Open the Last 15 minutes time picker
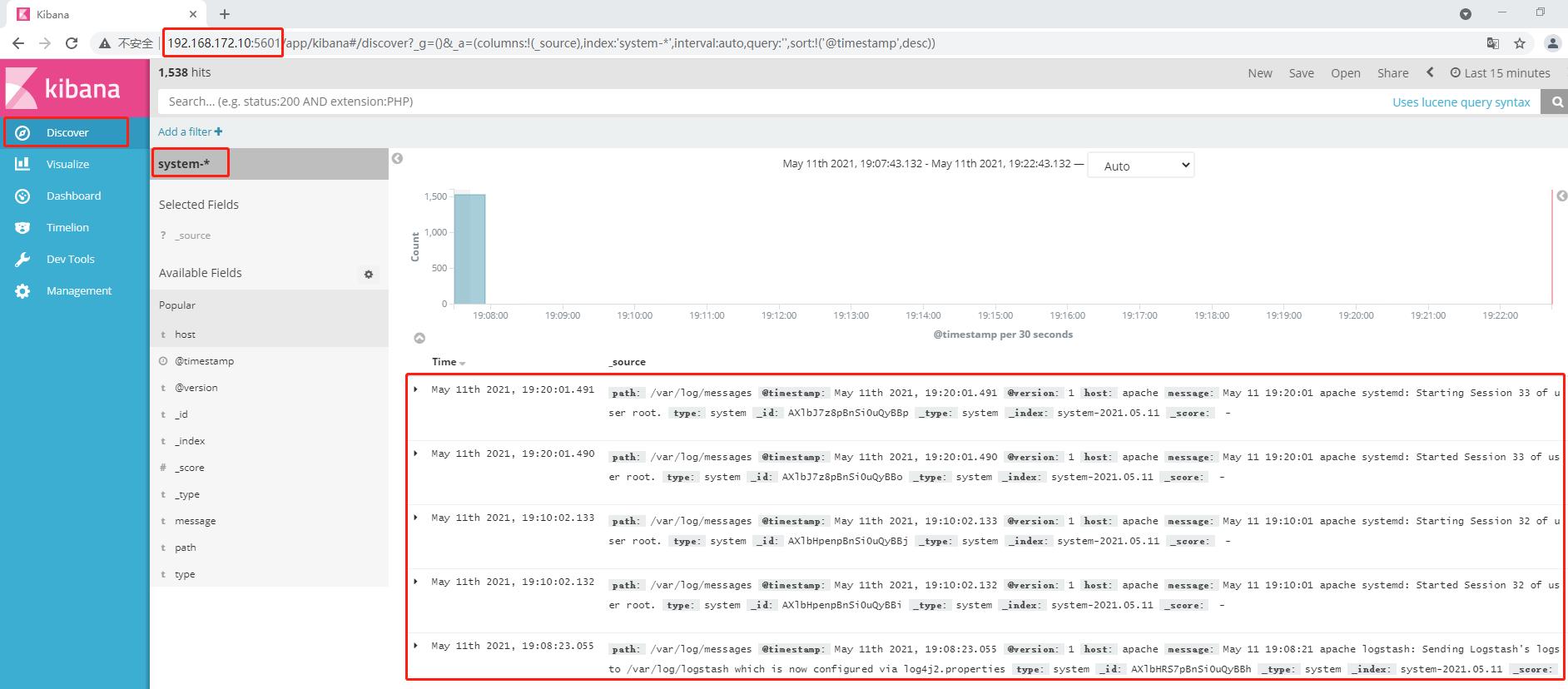Viewport: 1568px width, 689px height. [x=1500, y=73]
